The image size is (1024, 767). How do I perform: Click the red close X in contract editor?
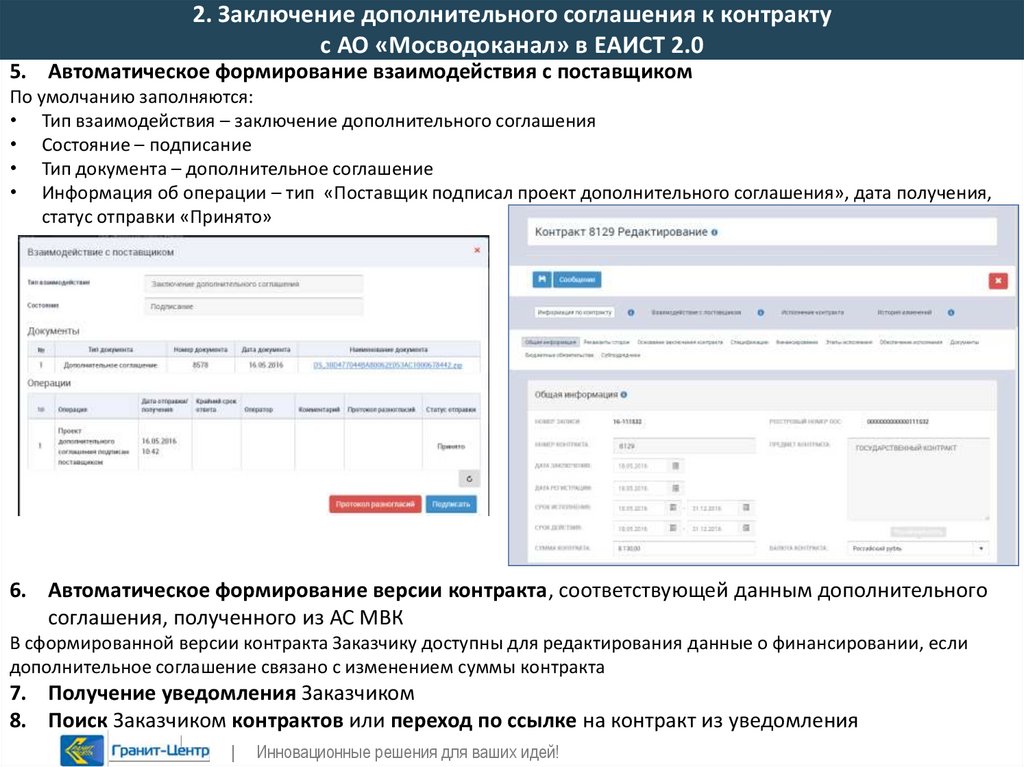pyautogui.click(x=998, y=281)
